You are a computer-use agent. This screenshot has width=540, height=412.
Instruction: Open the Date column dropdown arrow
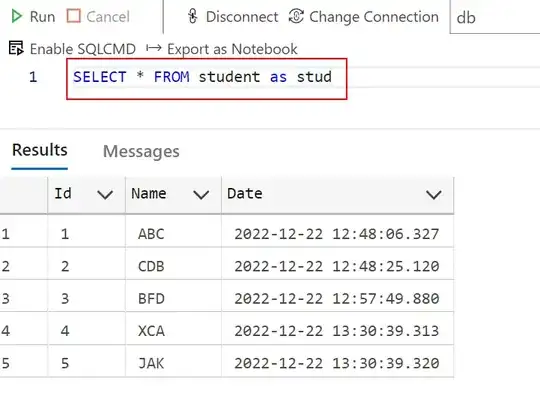pyautogui.click(x=434, y=195)
